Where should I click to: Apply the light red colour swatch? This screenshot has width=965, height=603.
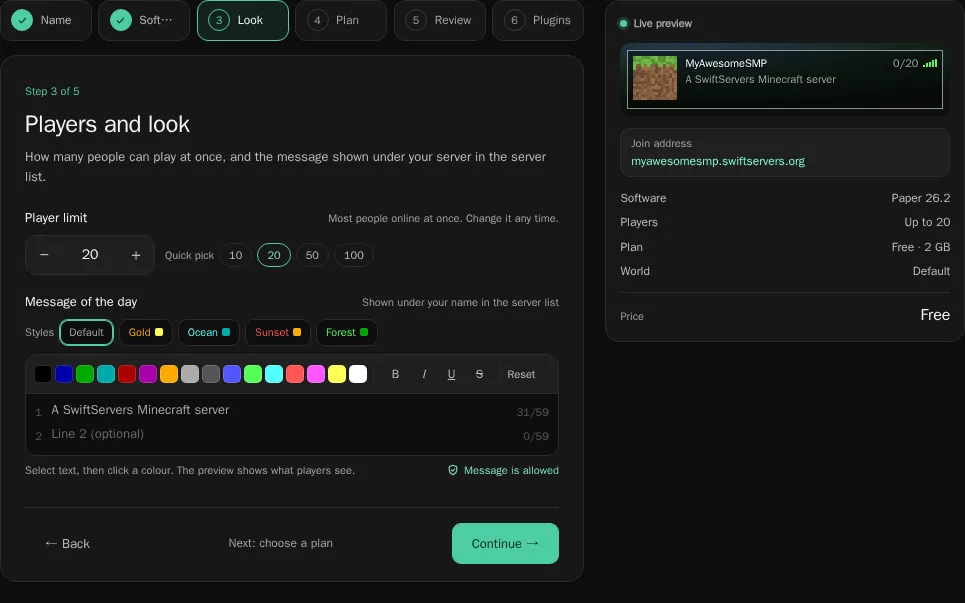click(295, 374)
